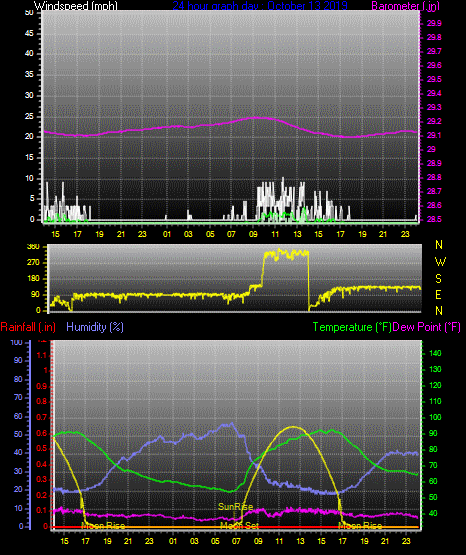Screen dimensions: 466x555
Task: Click the "11" hour label under temperature chart
Action: point(280,541)
